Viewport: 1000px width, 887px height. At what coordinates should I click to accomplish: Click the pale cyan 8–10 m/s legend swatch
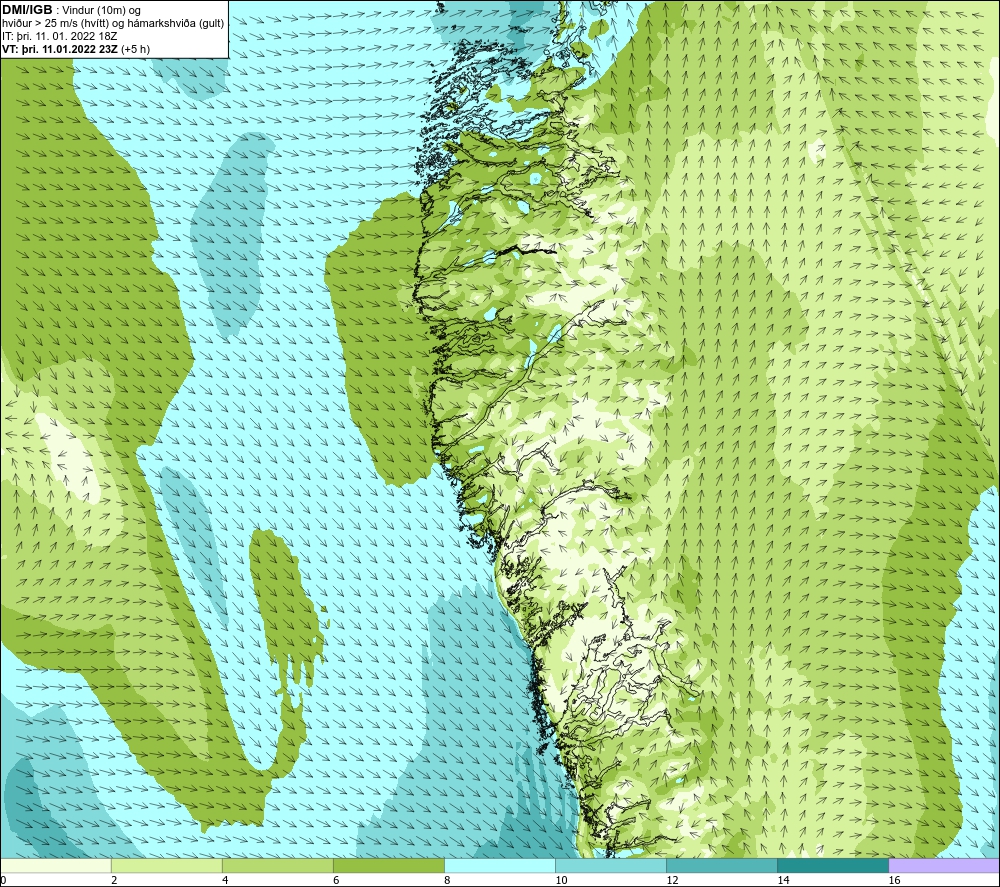click(x=499, y=865)
